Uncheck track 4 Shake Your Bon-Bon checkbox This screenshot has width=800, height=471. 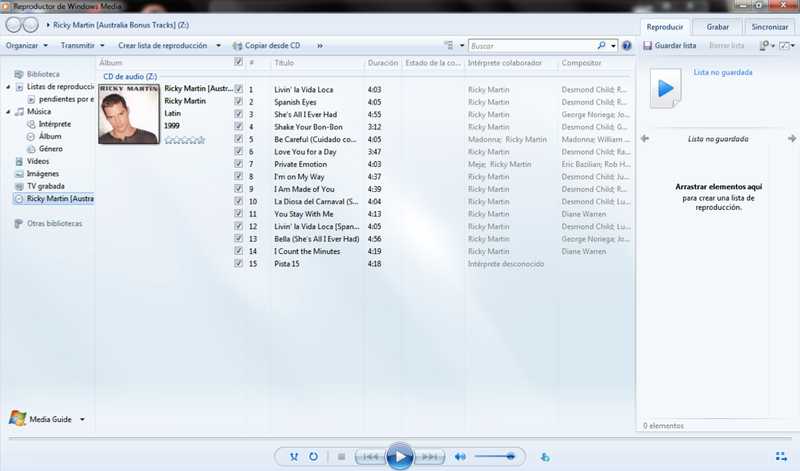pyautogui.click(x=238, y=126)
